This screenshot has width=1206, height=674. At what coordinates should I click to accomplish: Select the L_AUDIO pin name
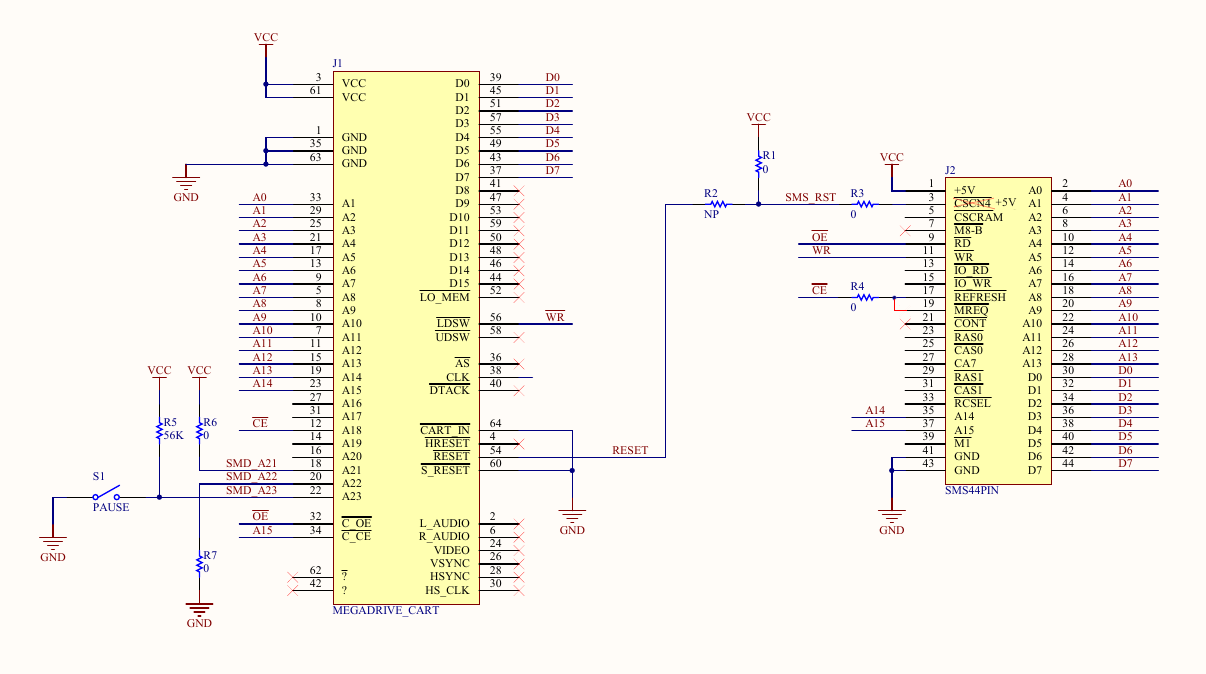click(445, 523)
